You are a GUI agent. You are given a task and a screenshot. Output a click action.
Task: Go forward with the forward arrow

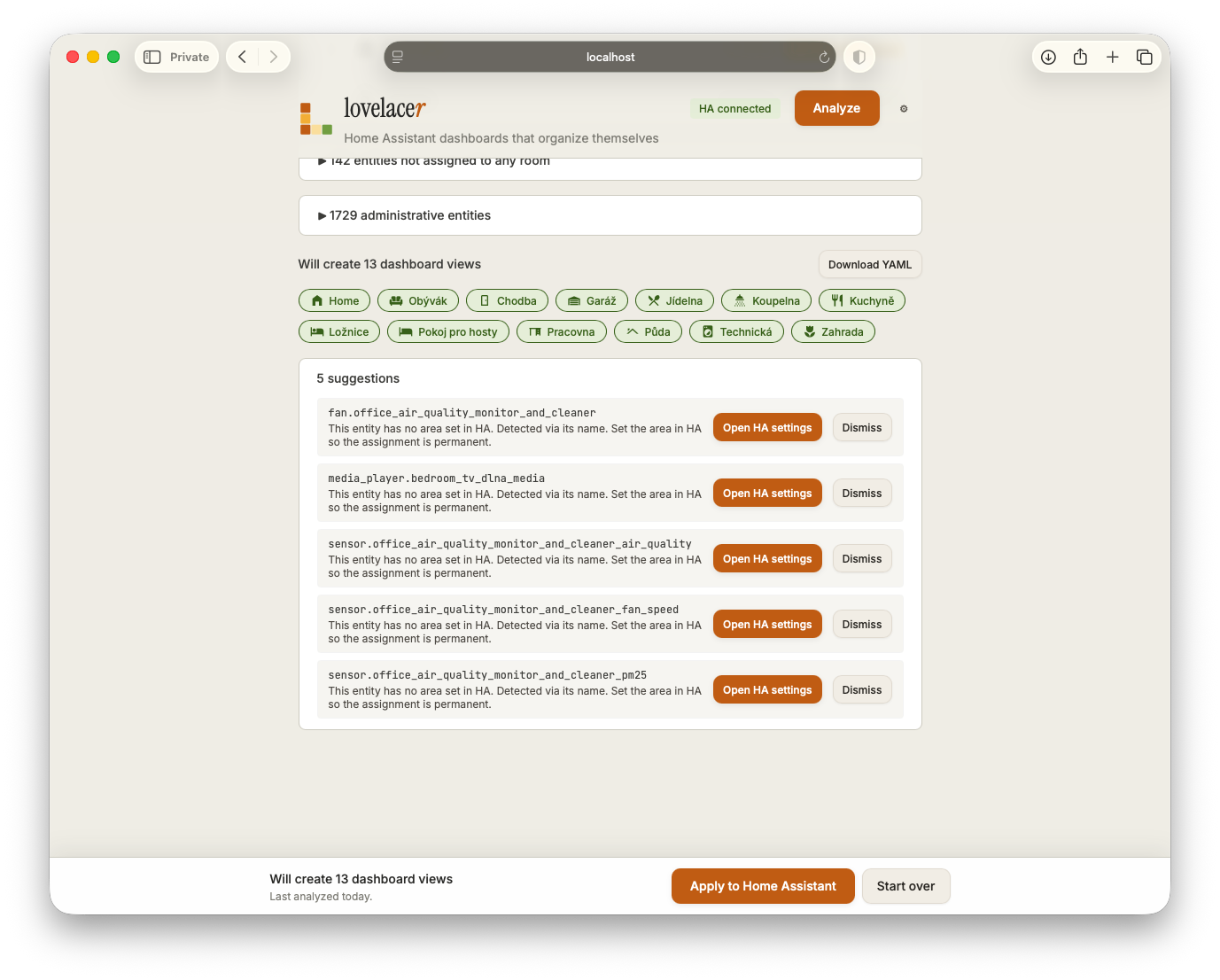(x=274, y=57)
